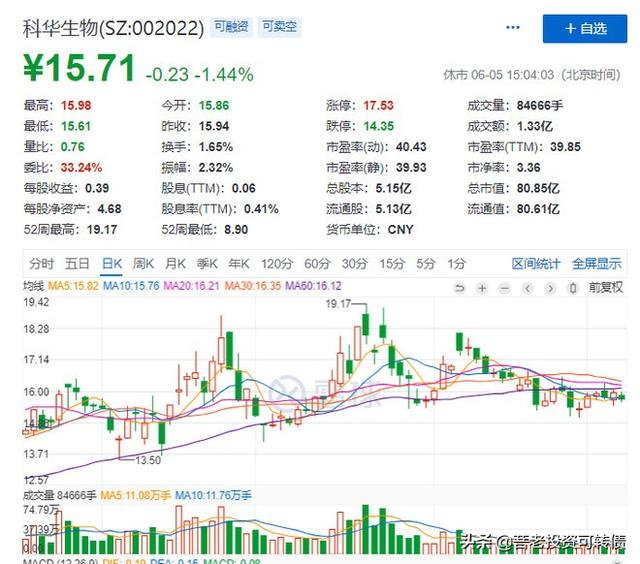
Task: Zoom out chart with minus icon
Action: 505,289
